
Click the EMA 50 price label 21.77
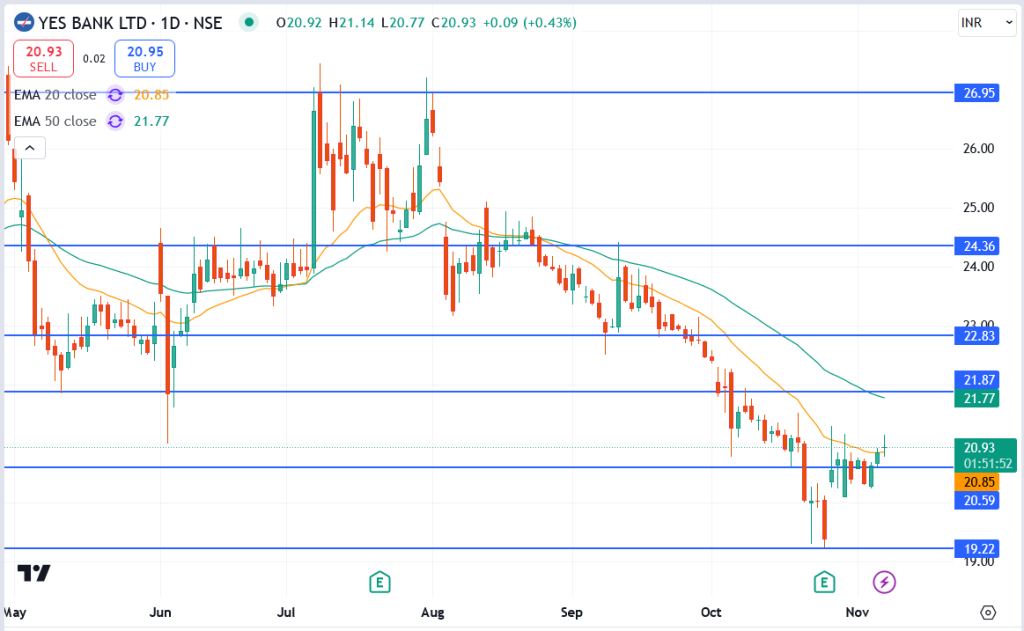(976, 398)
